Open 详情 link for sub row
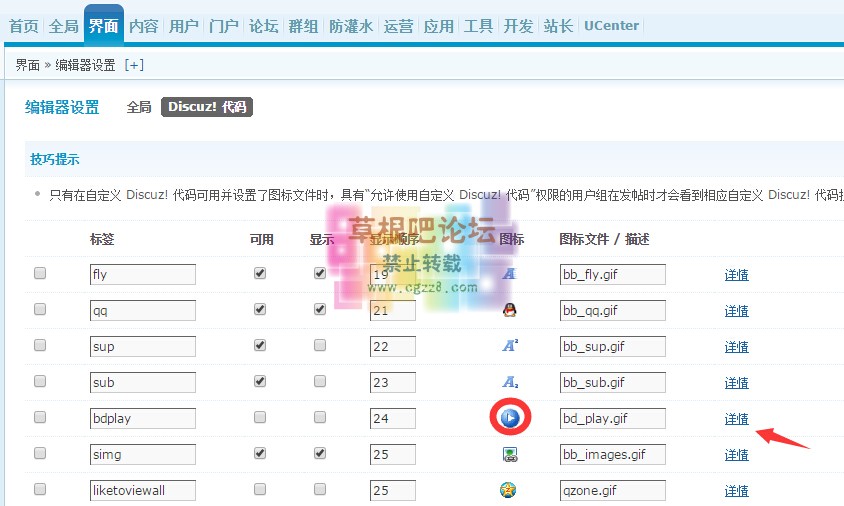Viewport: 844px width, 506px height. 736,383
